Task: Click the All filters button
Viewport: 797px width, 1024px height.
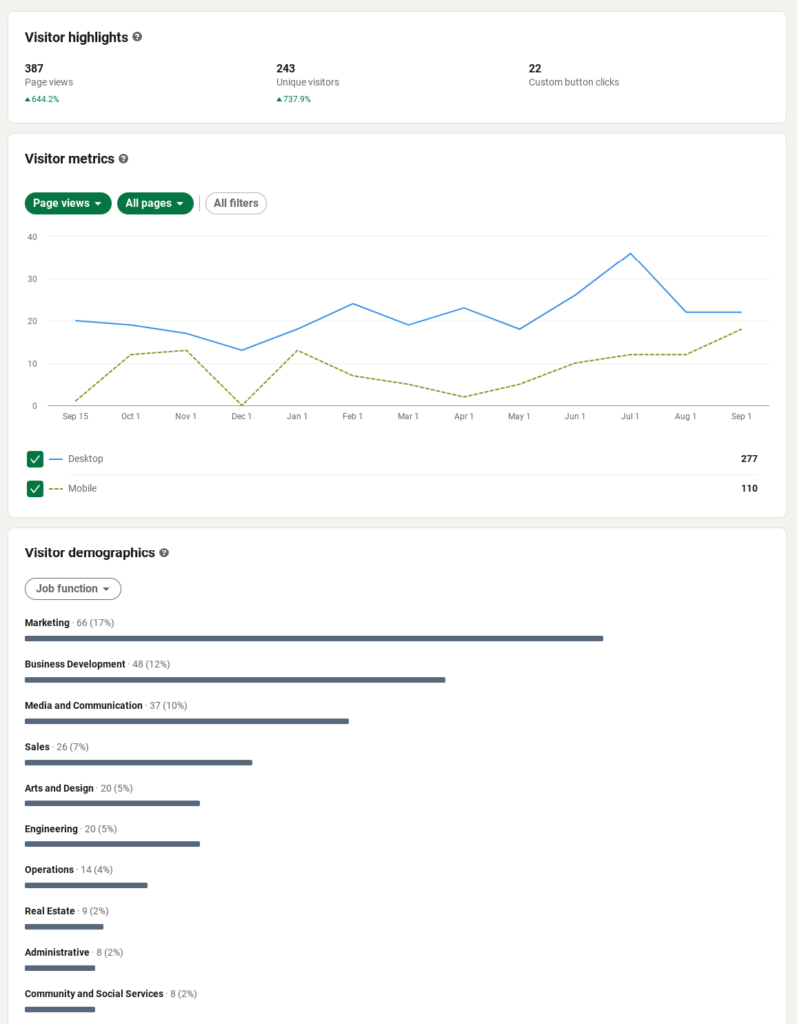Action: coord(236,203)
